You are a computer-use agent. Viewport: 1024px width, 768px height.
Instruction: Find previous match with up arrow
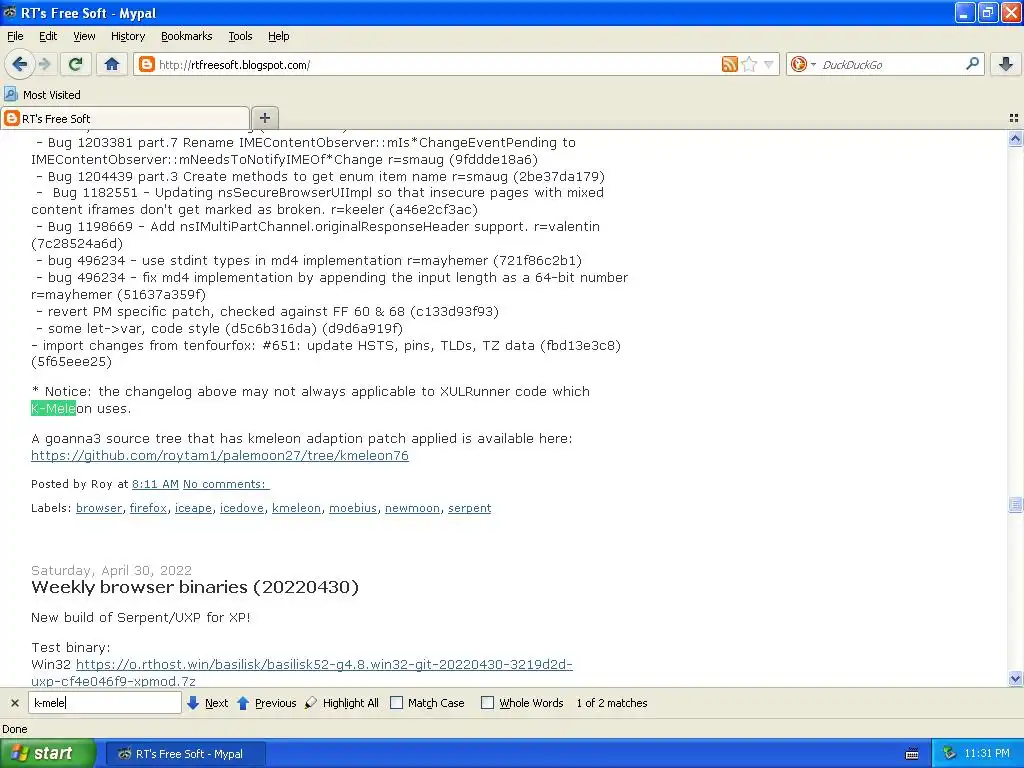266,703
